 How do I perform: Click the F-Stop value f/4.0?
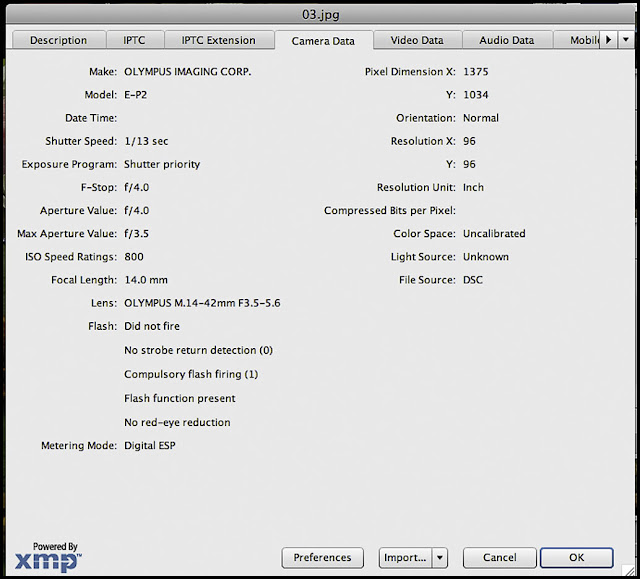(137, 187)
